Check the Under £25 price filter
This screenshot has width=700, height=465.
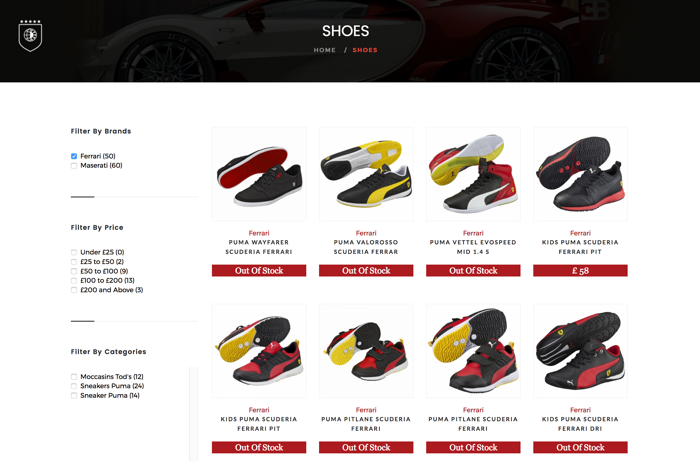tap(74, 252)
